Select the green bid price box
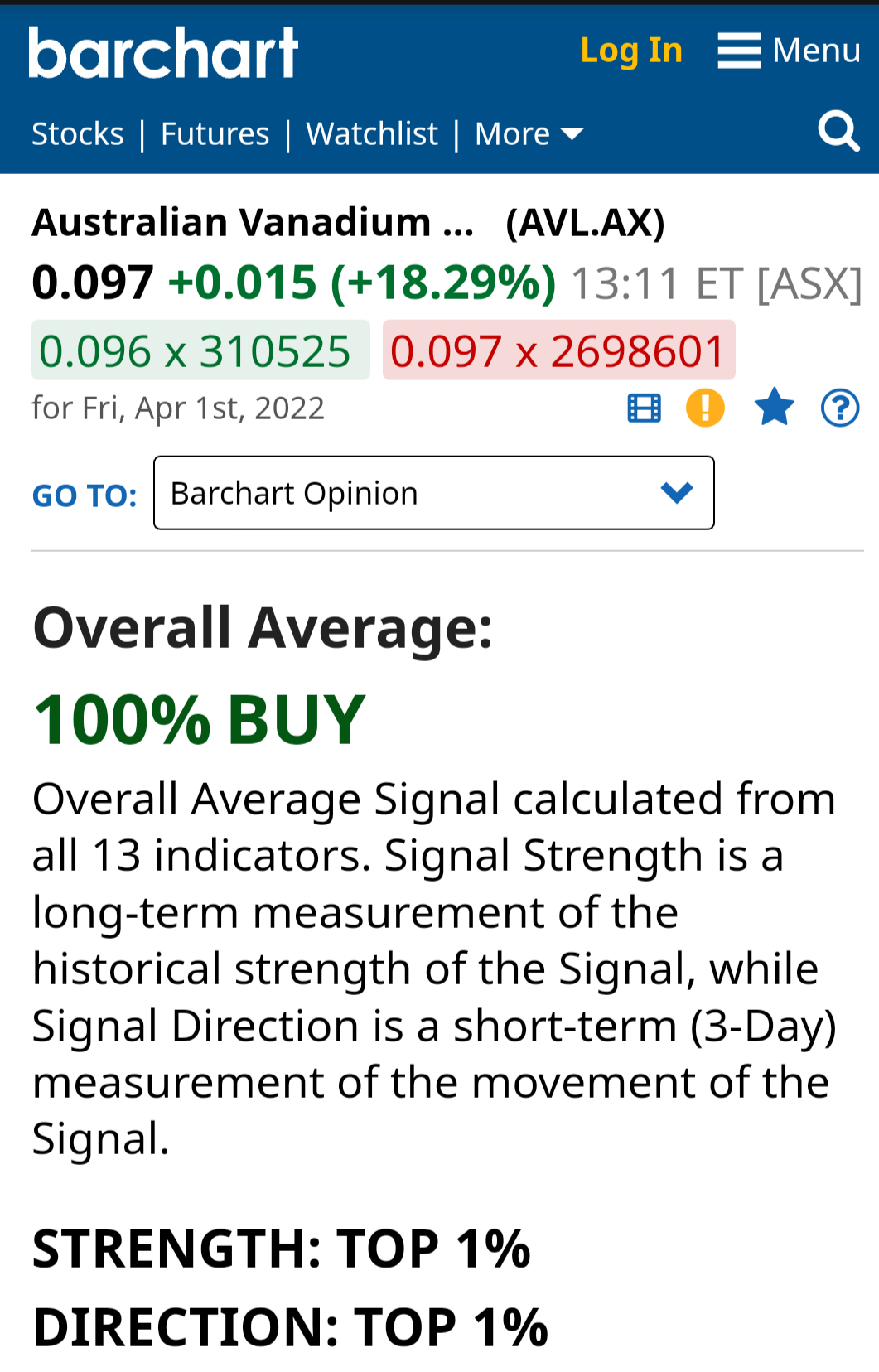 tap(200, 350)
